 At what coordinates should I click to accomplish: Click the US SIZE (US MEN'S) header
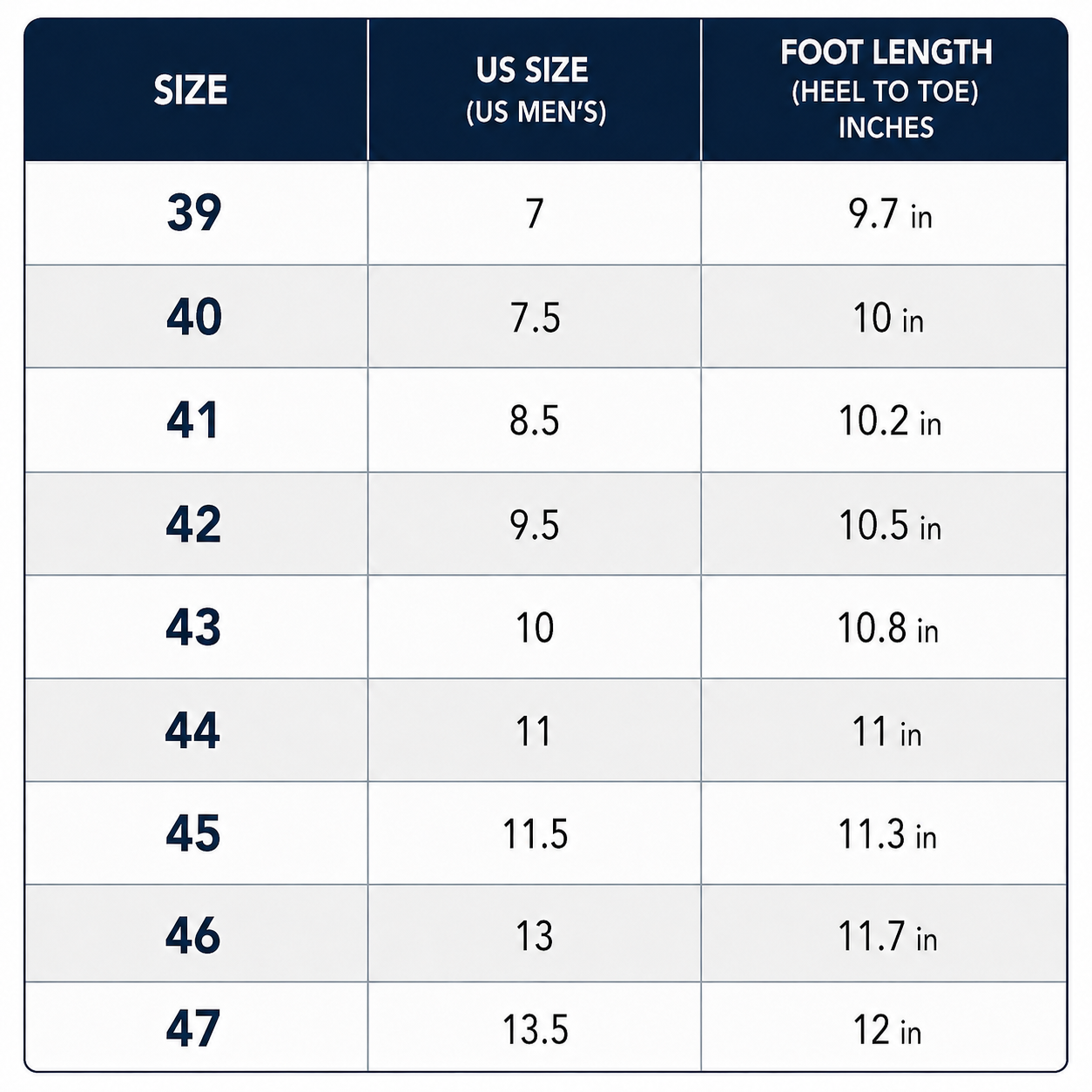pos(535,90)
